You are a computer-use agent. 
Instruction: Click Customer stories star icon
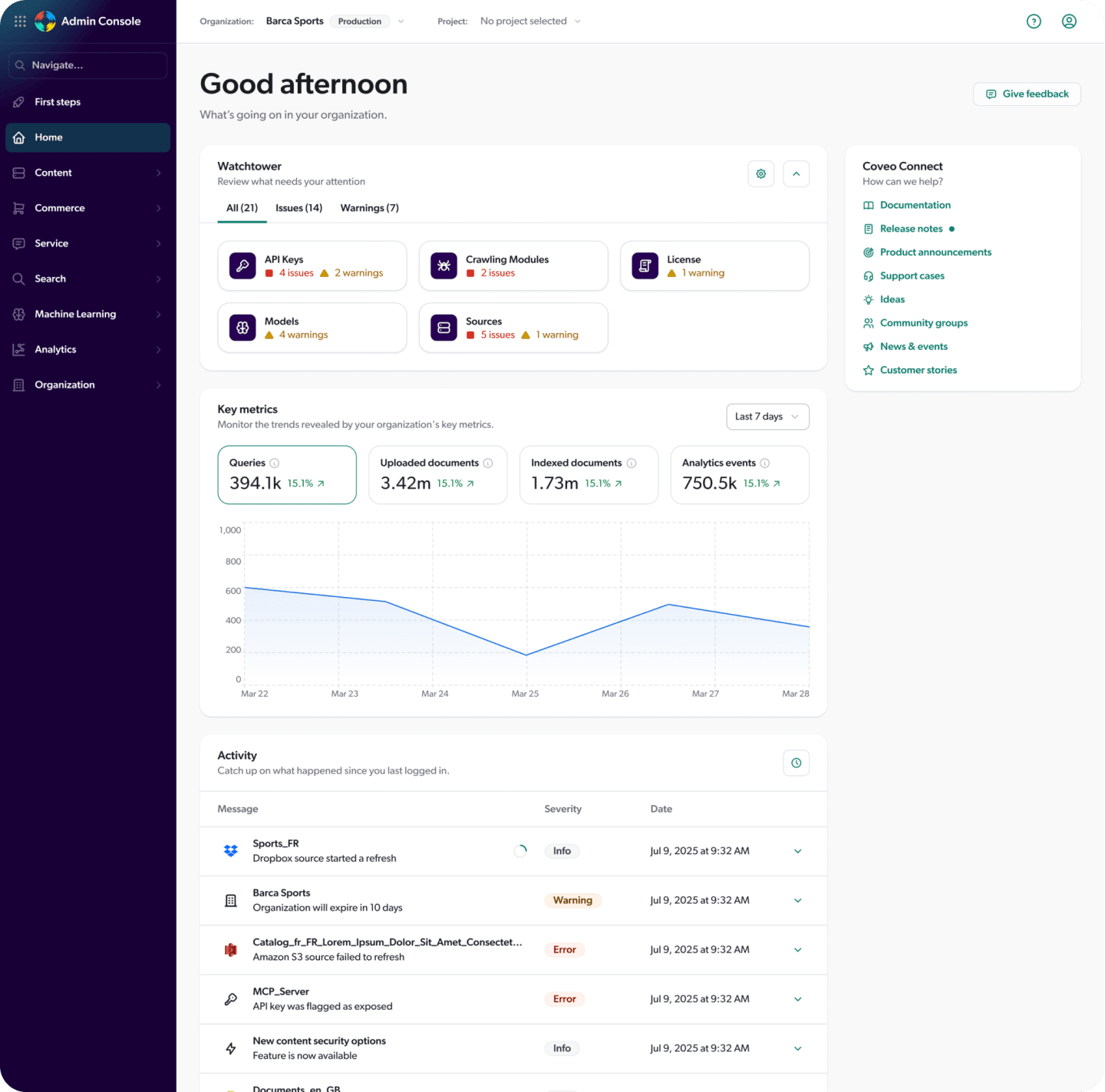[869, 371]
